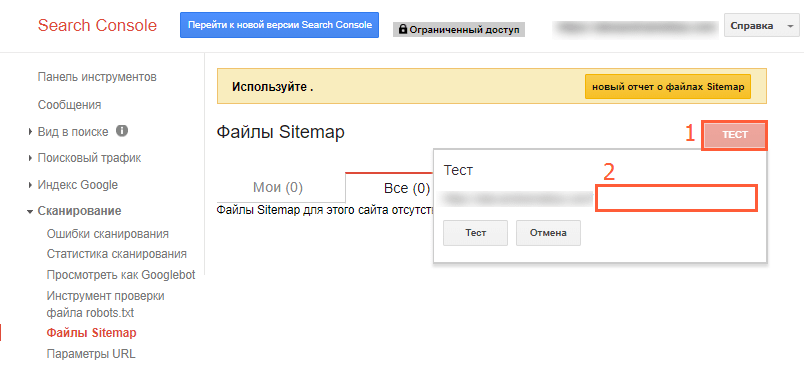Open Статистика сканирования page
The image size is (804, 374).
tap(116, 254)
